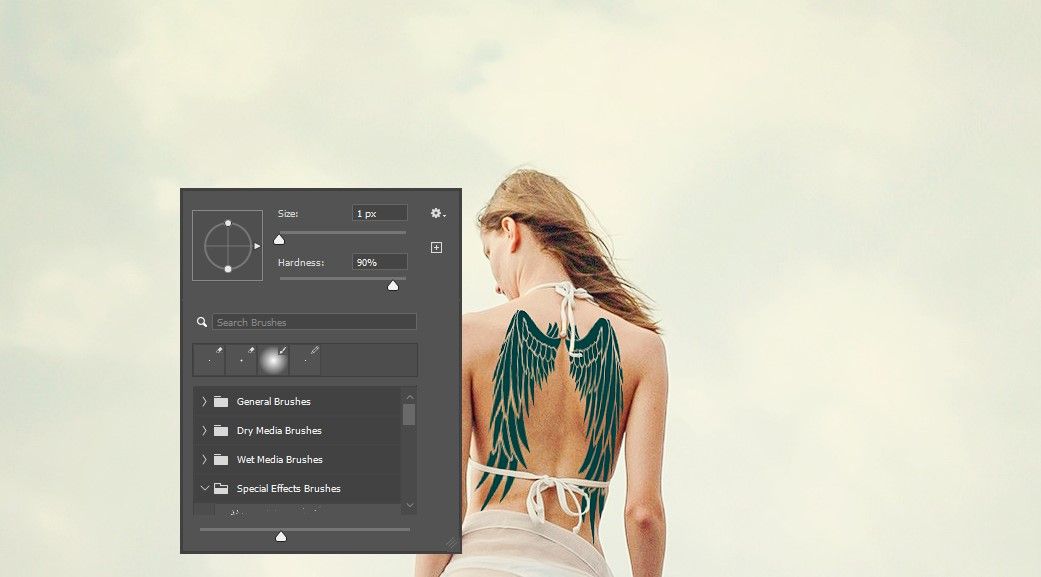Click the brush list scrollbar down arrow
Viewport: 1041px width, 577px height.
[x=409, y=506]
